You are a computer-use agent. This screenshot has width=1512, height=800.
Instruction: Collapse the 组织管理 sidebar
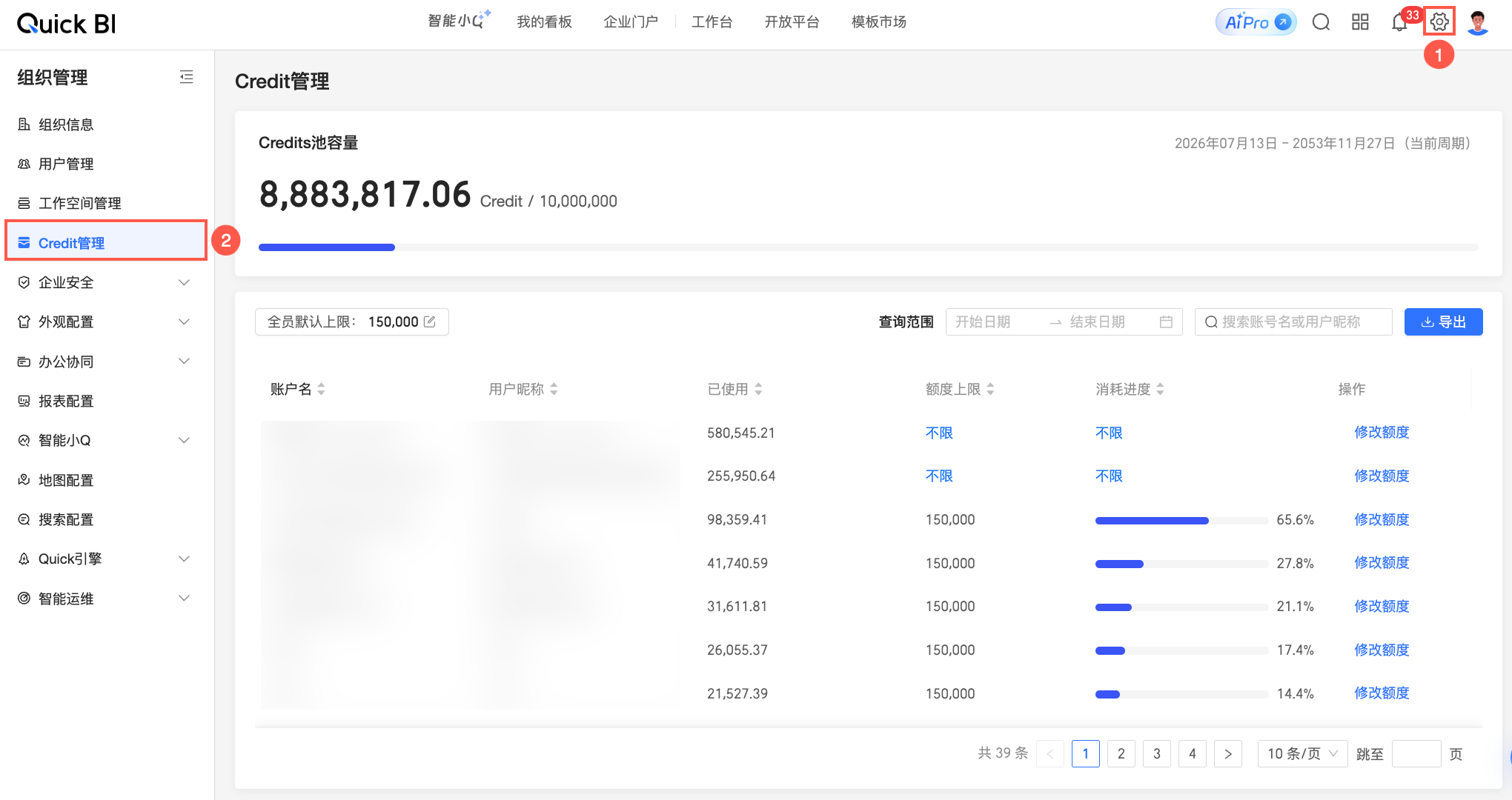coord(187,77)
